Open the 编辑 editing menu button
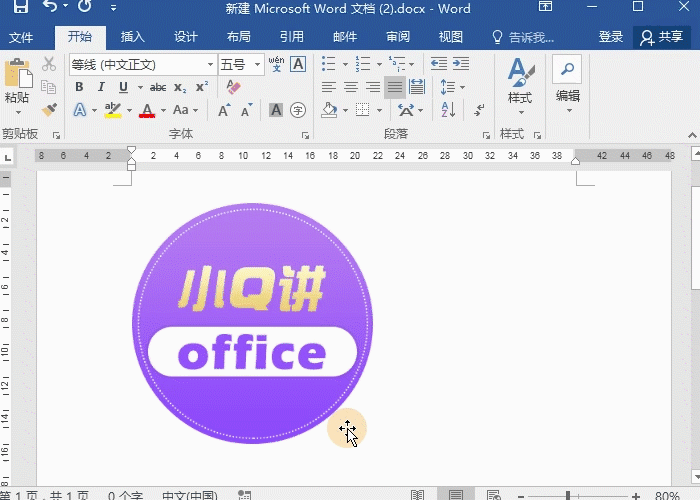Screen dimensions: 700x500 point(567,85)
